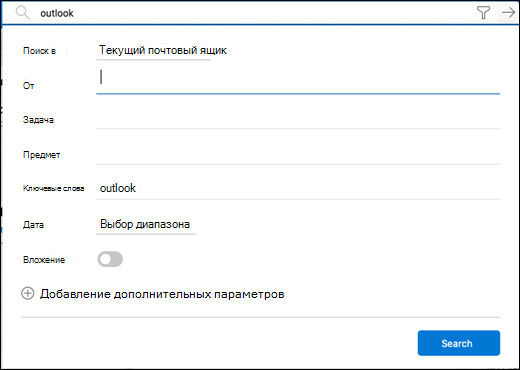Click the Поиск в label
Screen dimensions: 520x370
pyautogui.click(x=39, y=51)
